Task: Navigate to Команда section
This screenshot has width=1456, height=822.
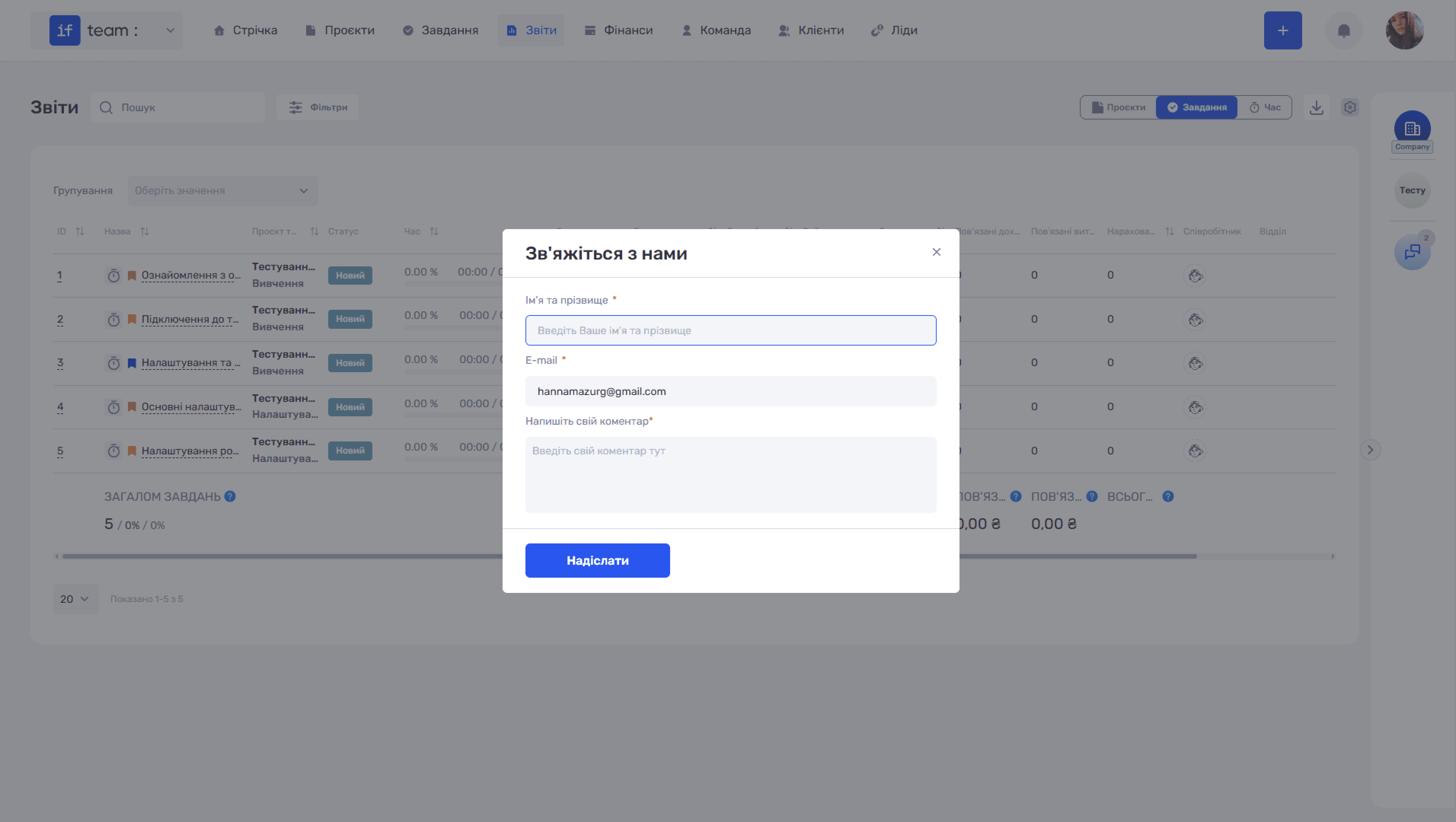Action: (716, 30)
